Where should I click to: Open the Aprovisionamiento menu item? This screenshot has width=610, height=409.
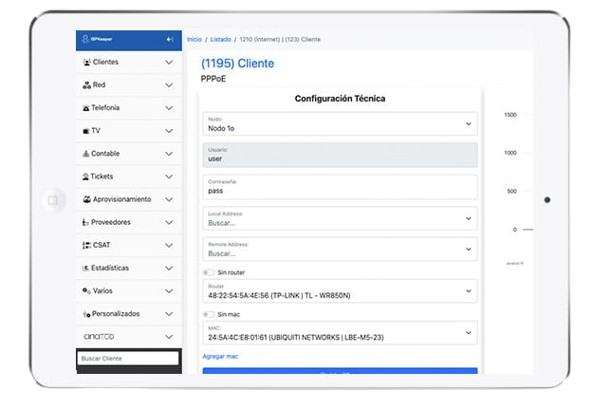[129, 199]
